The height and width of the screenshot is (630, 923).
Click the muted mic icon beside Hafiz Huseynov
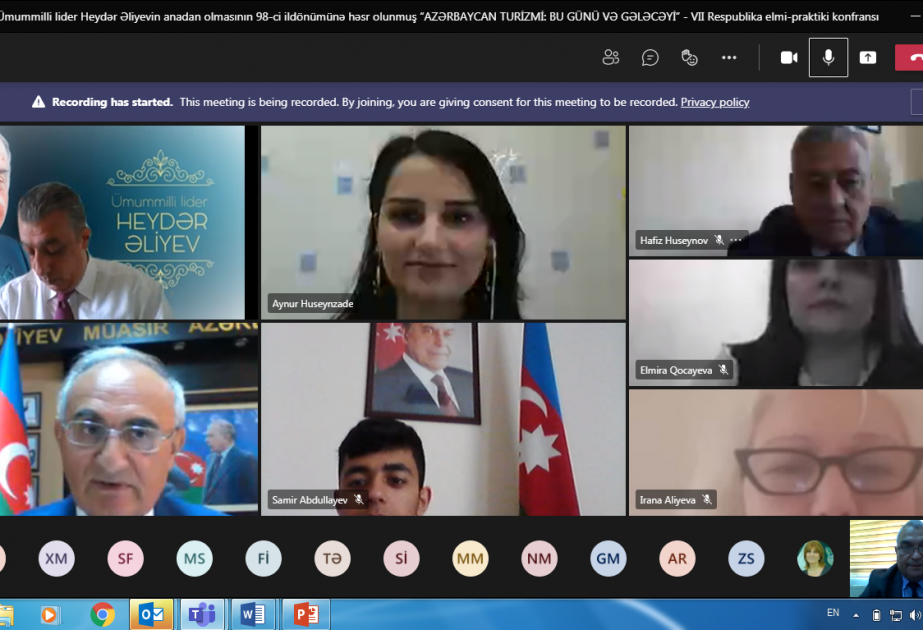pos(719,240)
